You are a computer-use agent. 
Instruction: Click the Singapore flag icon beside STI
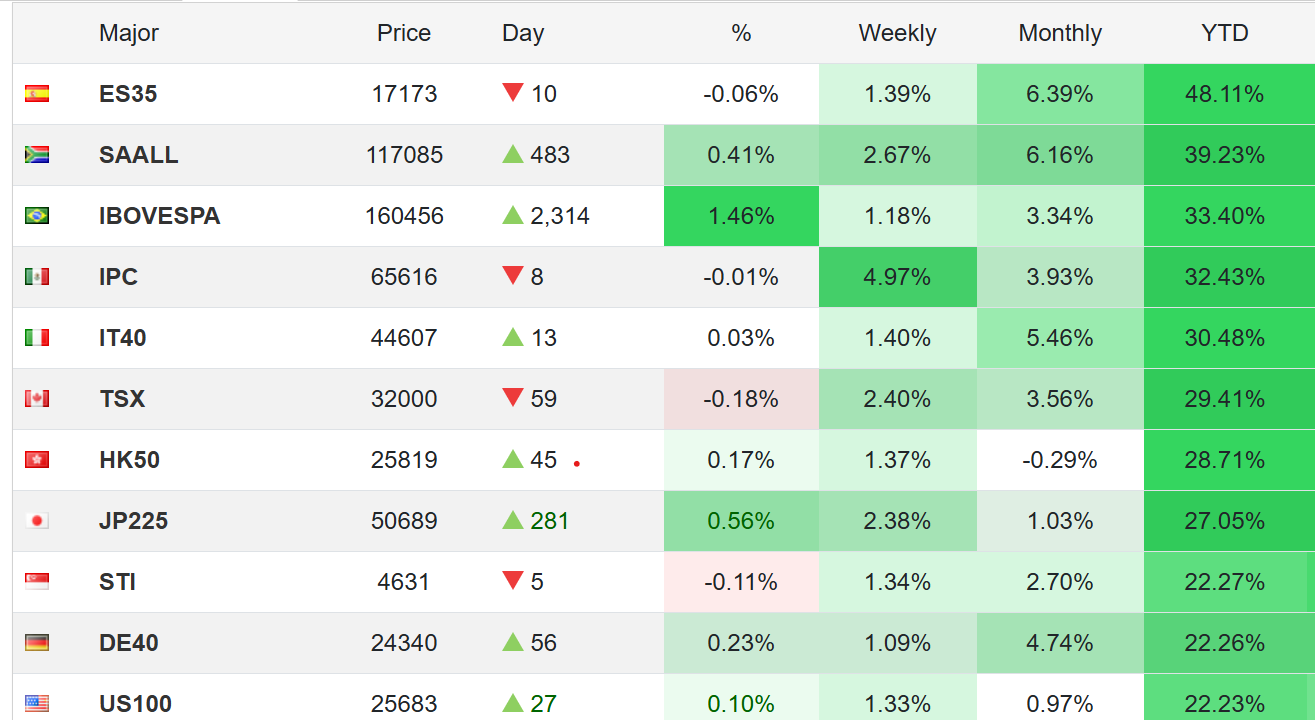(x=37, y=582)
